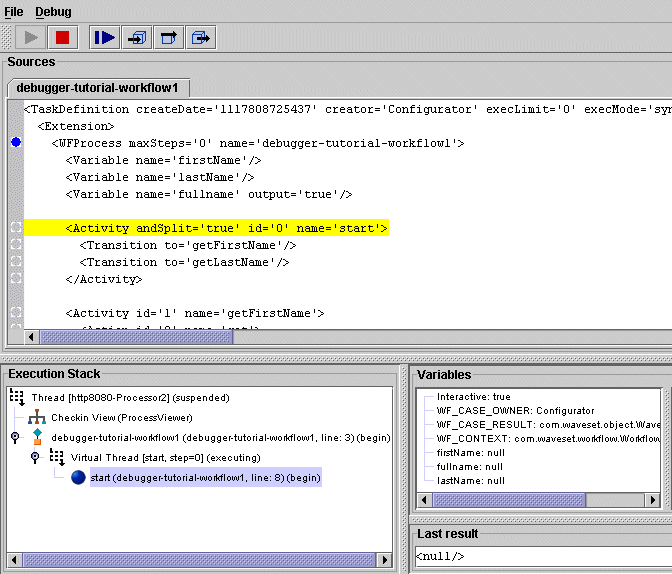The image size is (672, 574).
Task: Click the Transition to='getLastName' line
Action: (184, 262)
